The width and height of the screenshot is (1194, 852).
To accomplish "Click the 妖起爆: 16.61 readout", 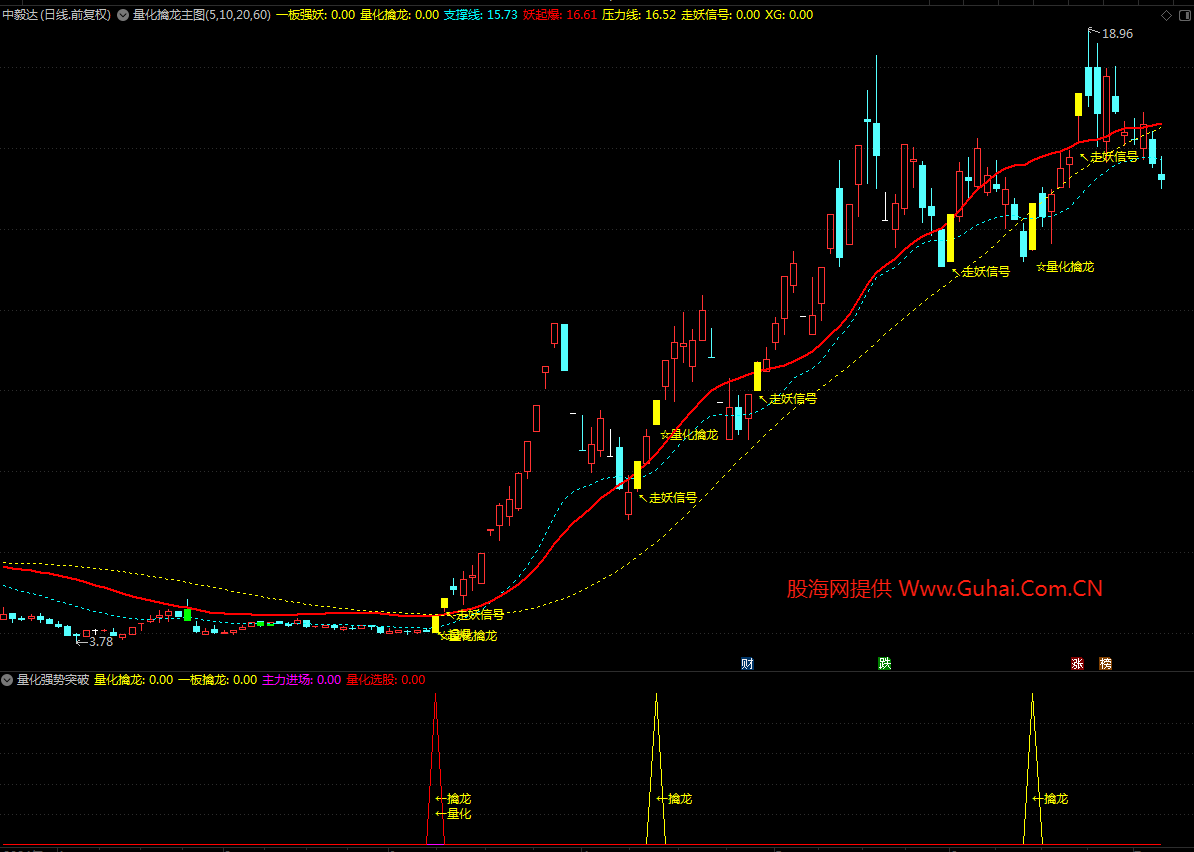I will pos(560,15).
